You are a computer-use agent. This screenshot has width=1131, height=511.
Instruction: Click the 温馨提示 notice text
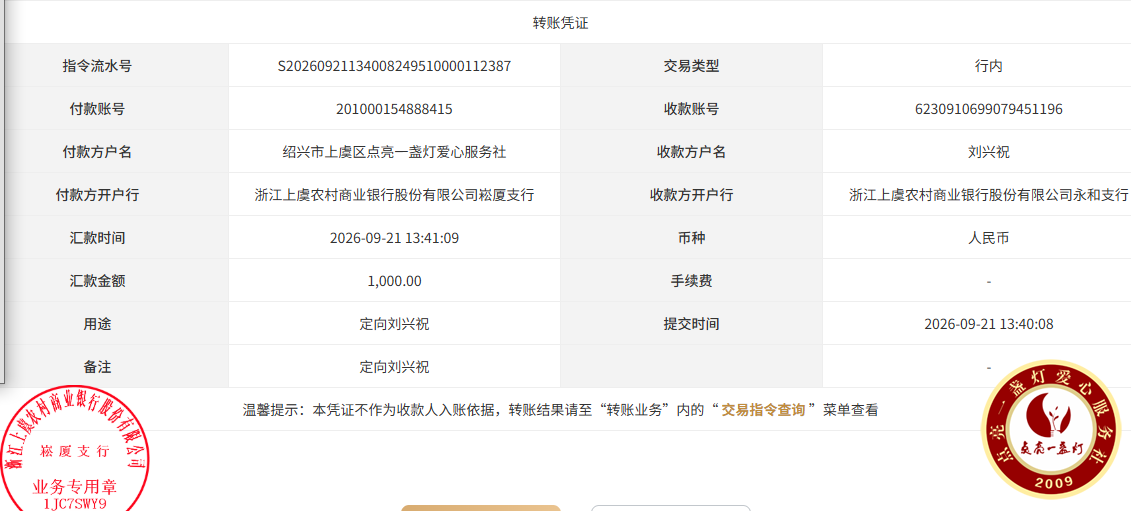[560, 411]
